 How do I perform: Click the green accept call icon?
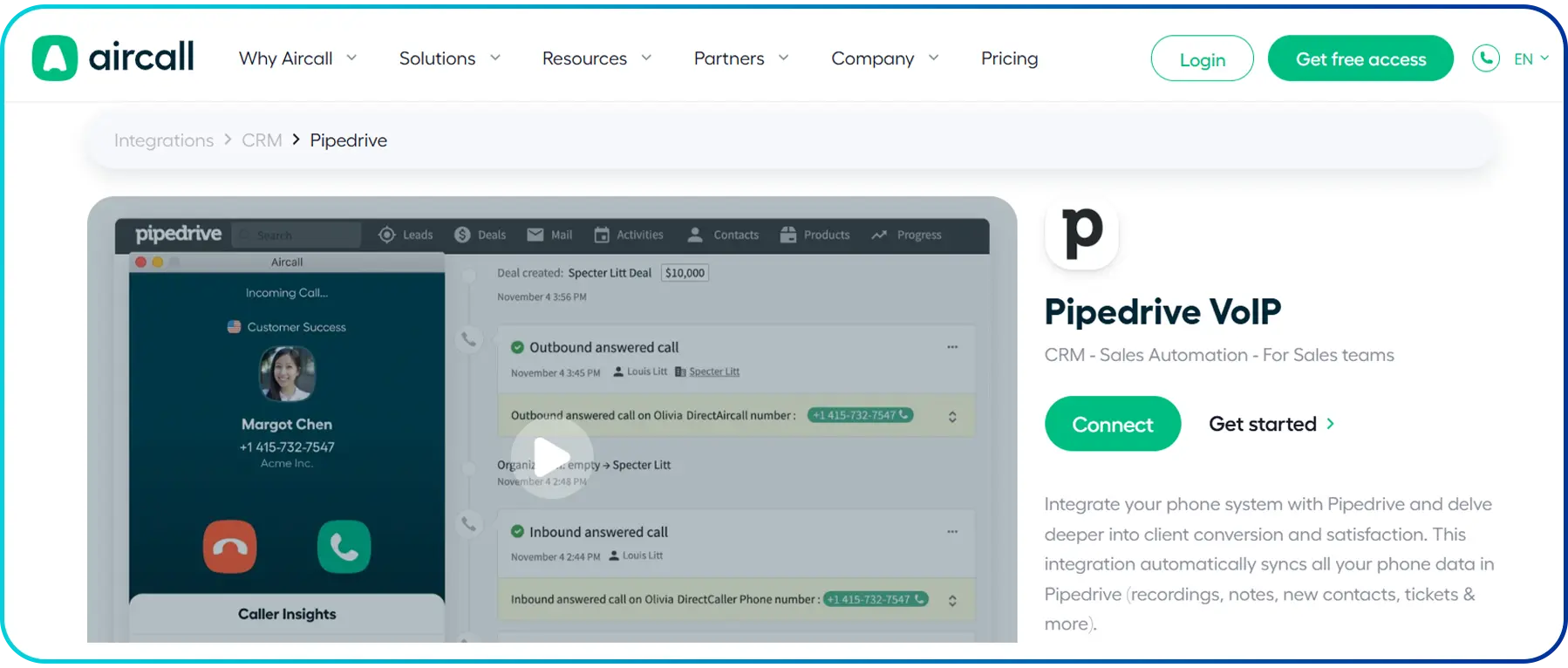pyautogui.click(x=344, y=547)
